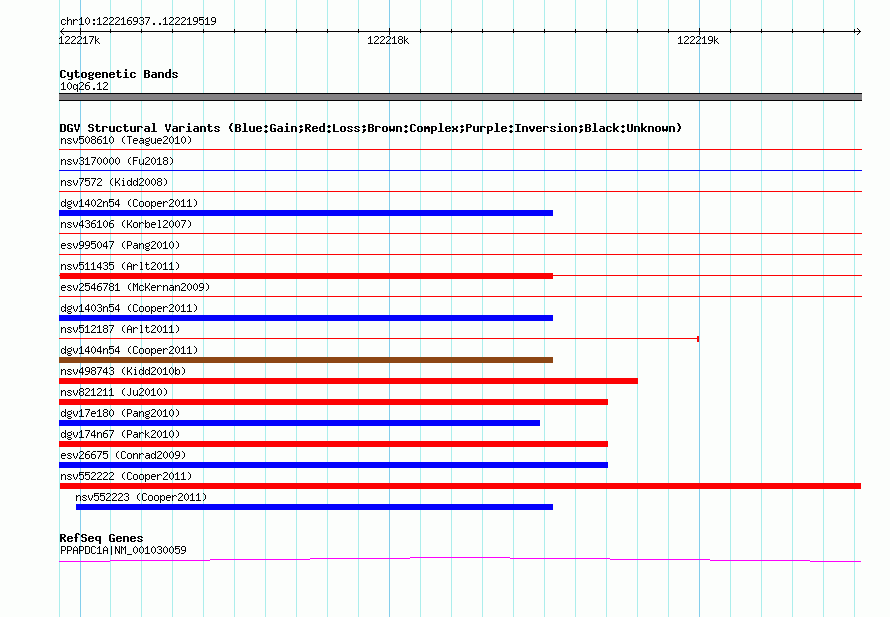
Task: Click the thin blue nsv3170000 line
Action: pyautogui.click(x=460, y=171)
